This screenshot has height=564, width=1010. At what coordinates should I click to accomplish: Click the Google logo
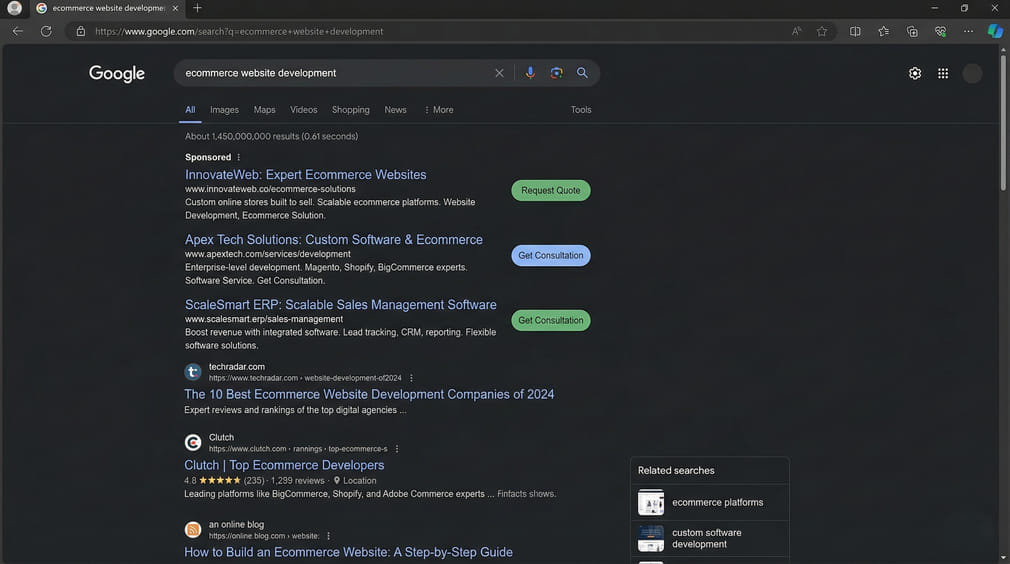[117, 73]
